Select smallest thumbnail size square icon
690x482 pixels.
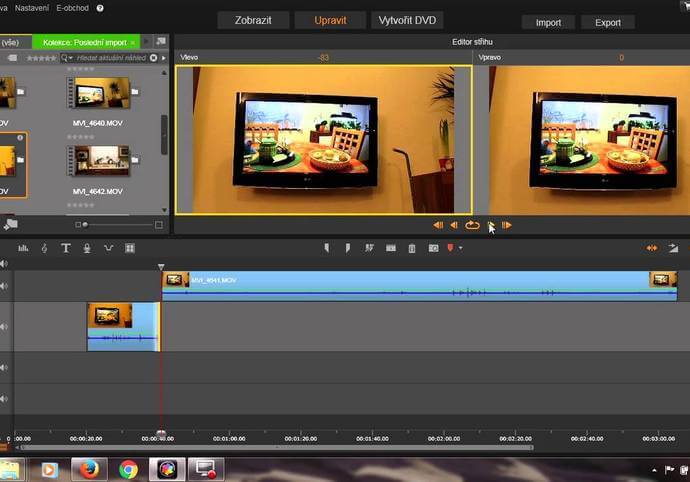pos(78,225)
